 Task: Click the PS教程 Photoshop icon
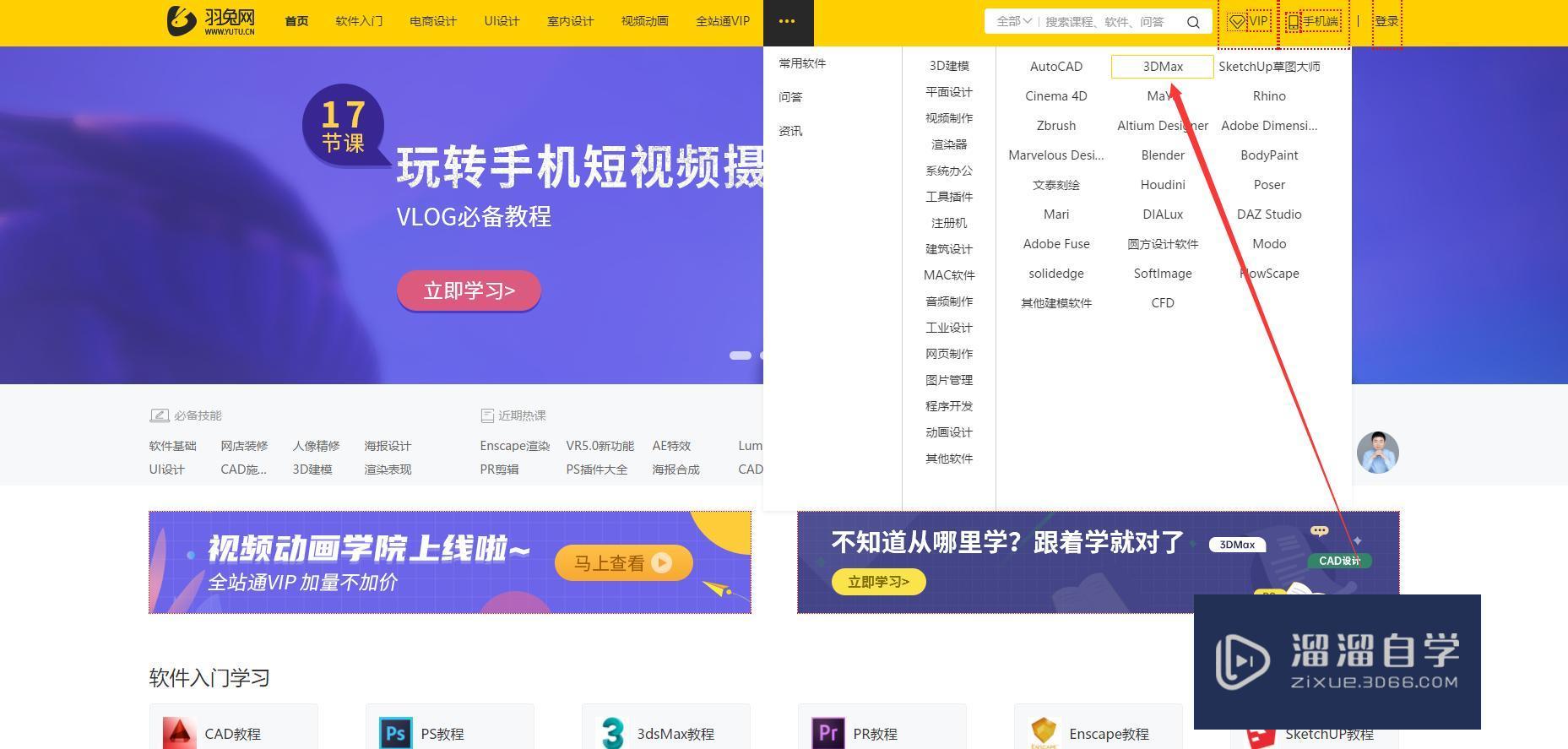pyautogui.click(x=395, y=734)
